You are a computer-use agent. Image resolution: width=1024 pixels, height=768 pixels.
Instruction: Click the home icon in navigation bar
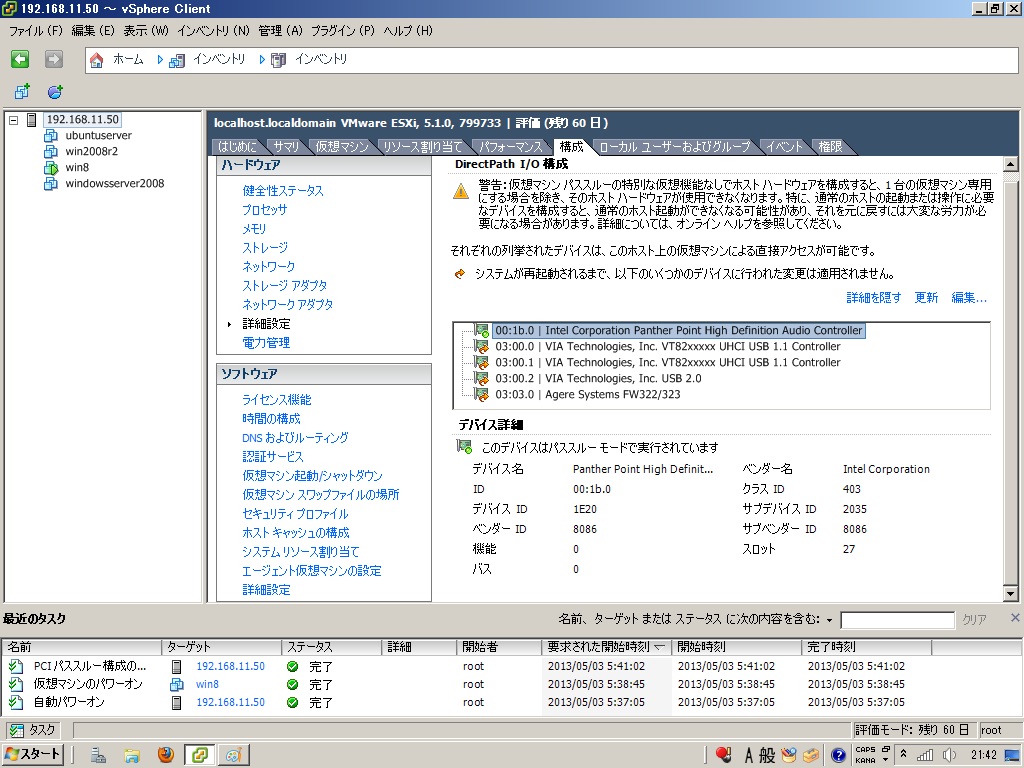[x=97, y=60]
